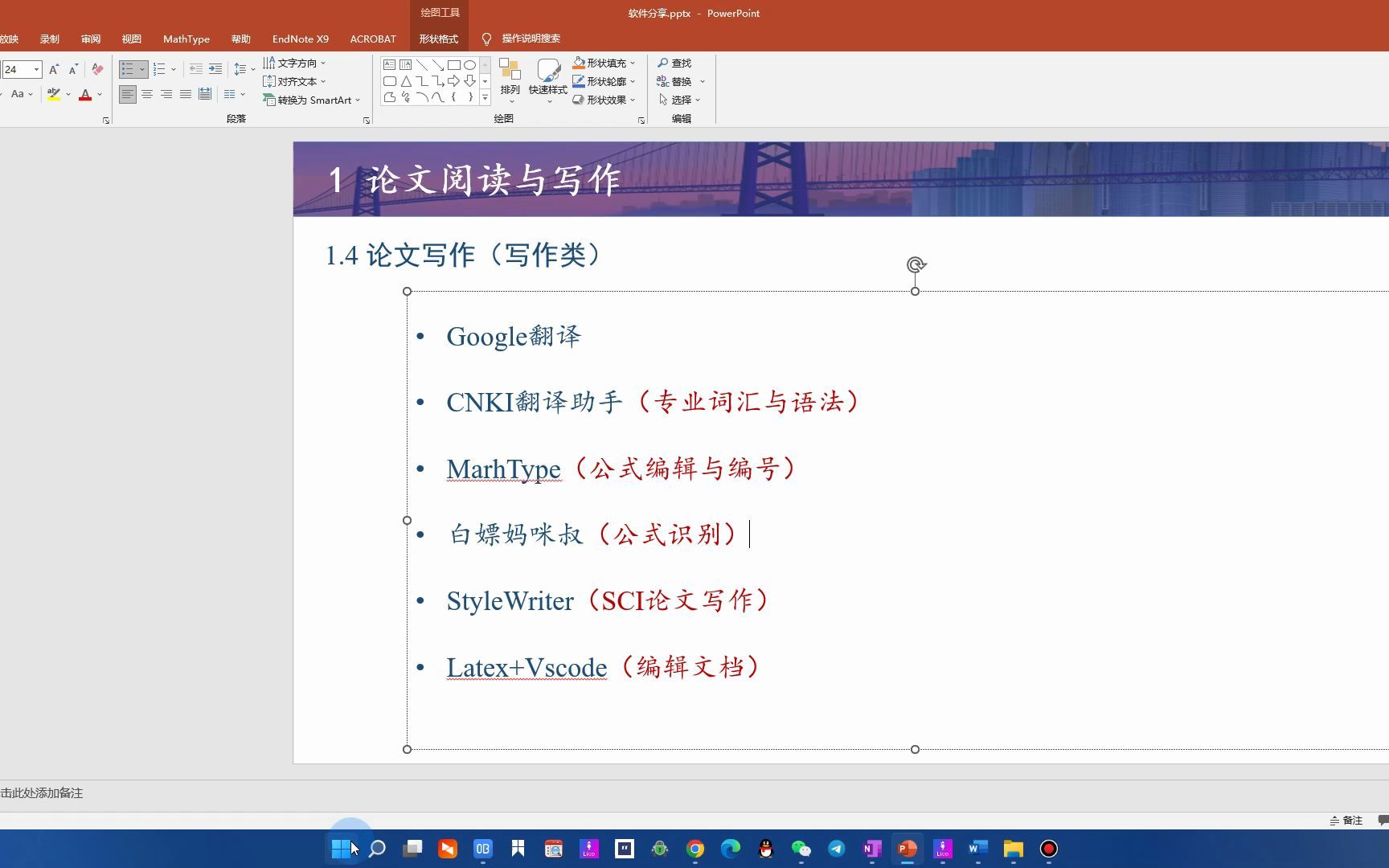Open the MathType ribbon tab
This screenshot has width=1389, height=868.
(186, 39)
